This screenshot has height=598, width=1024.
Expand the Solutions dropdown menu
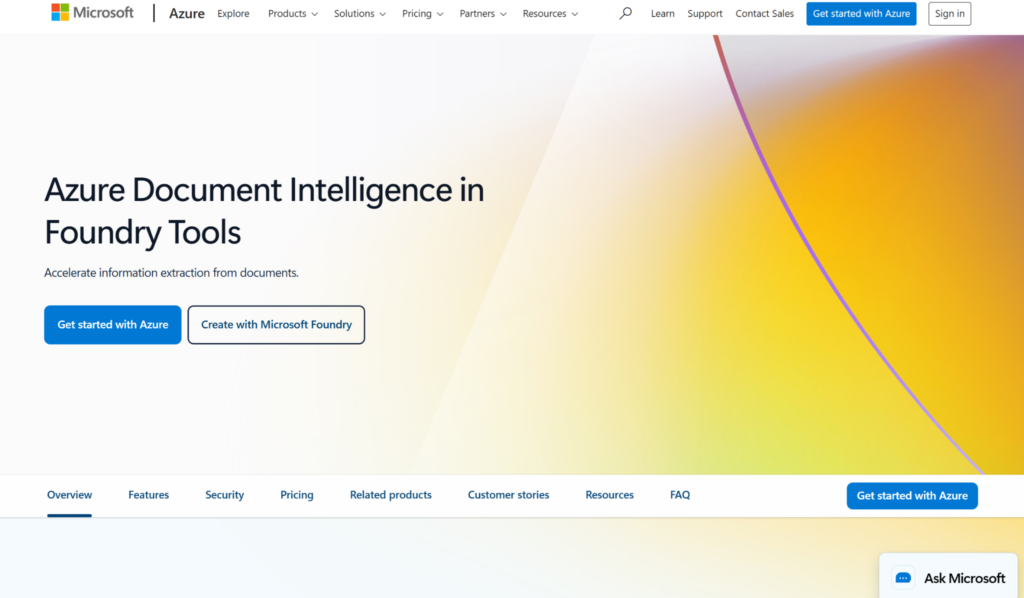pos(360,14)
